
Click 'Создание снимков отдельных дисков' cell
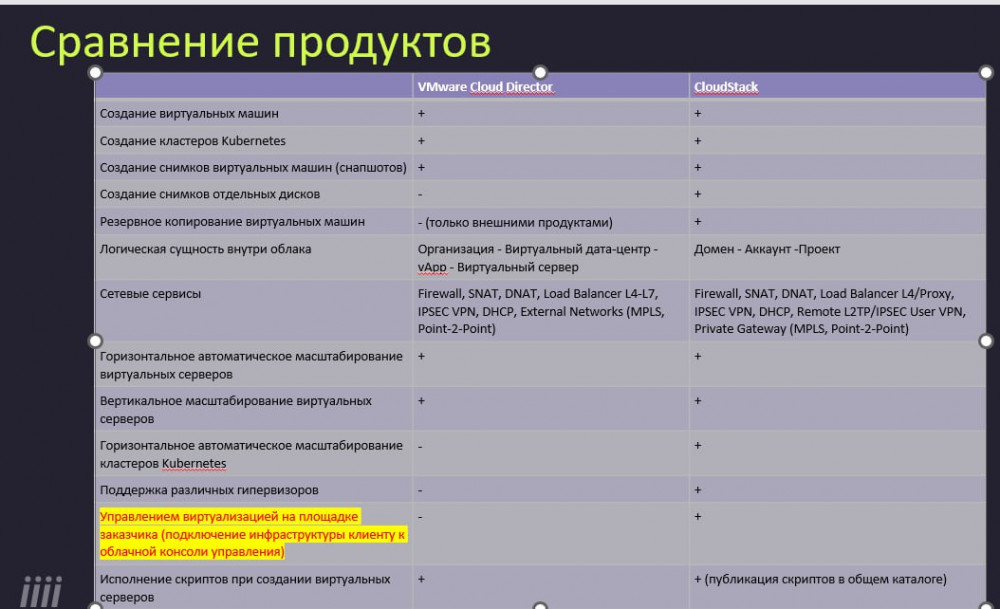[253, 194]
